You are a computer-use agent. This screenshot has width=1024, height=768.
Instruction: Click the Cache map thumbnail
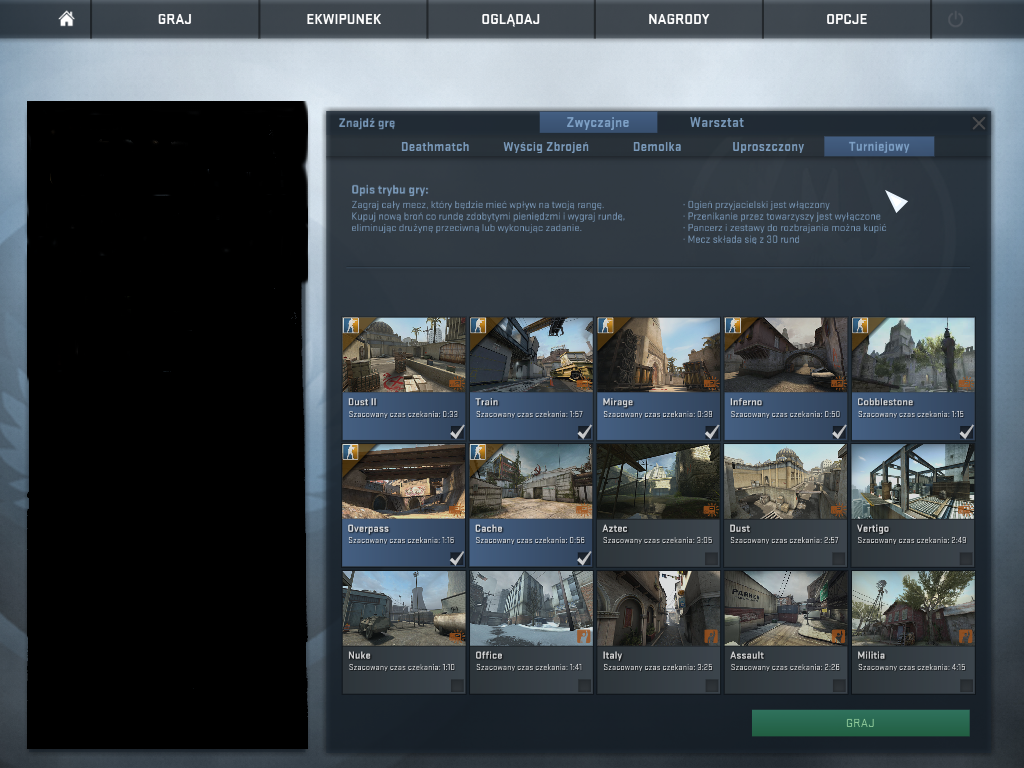(x=531, y=481)
